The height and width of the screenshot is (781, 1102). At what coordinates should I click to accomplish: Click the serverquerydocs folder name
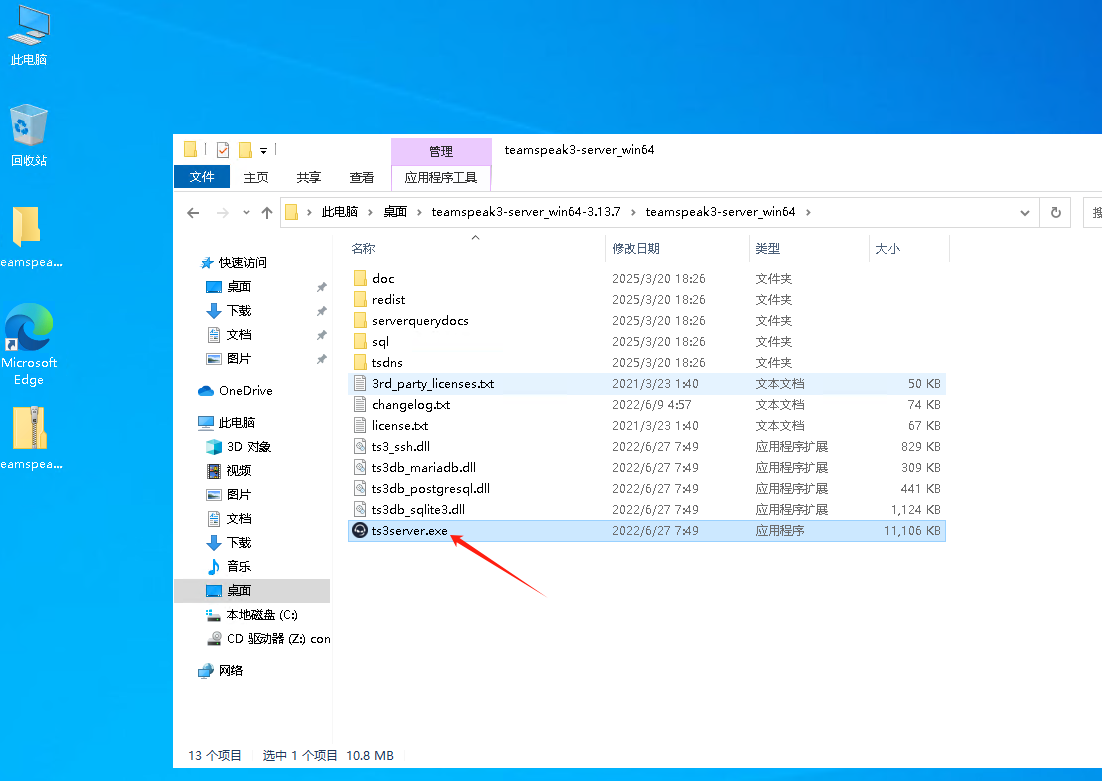420,321
